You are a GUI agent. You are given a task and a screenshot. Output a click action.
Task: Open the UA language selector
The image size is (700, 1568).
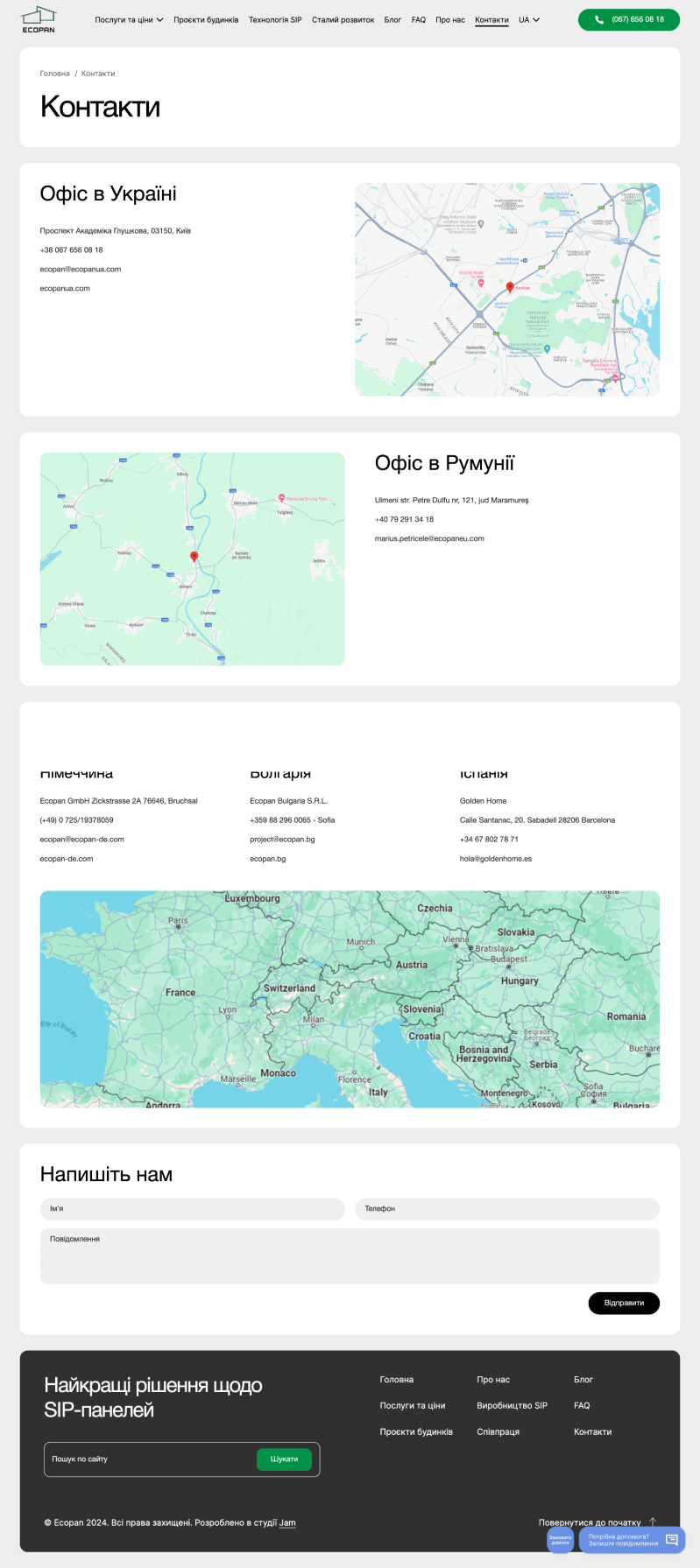click(x=528, y=20)
